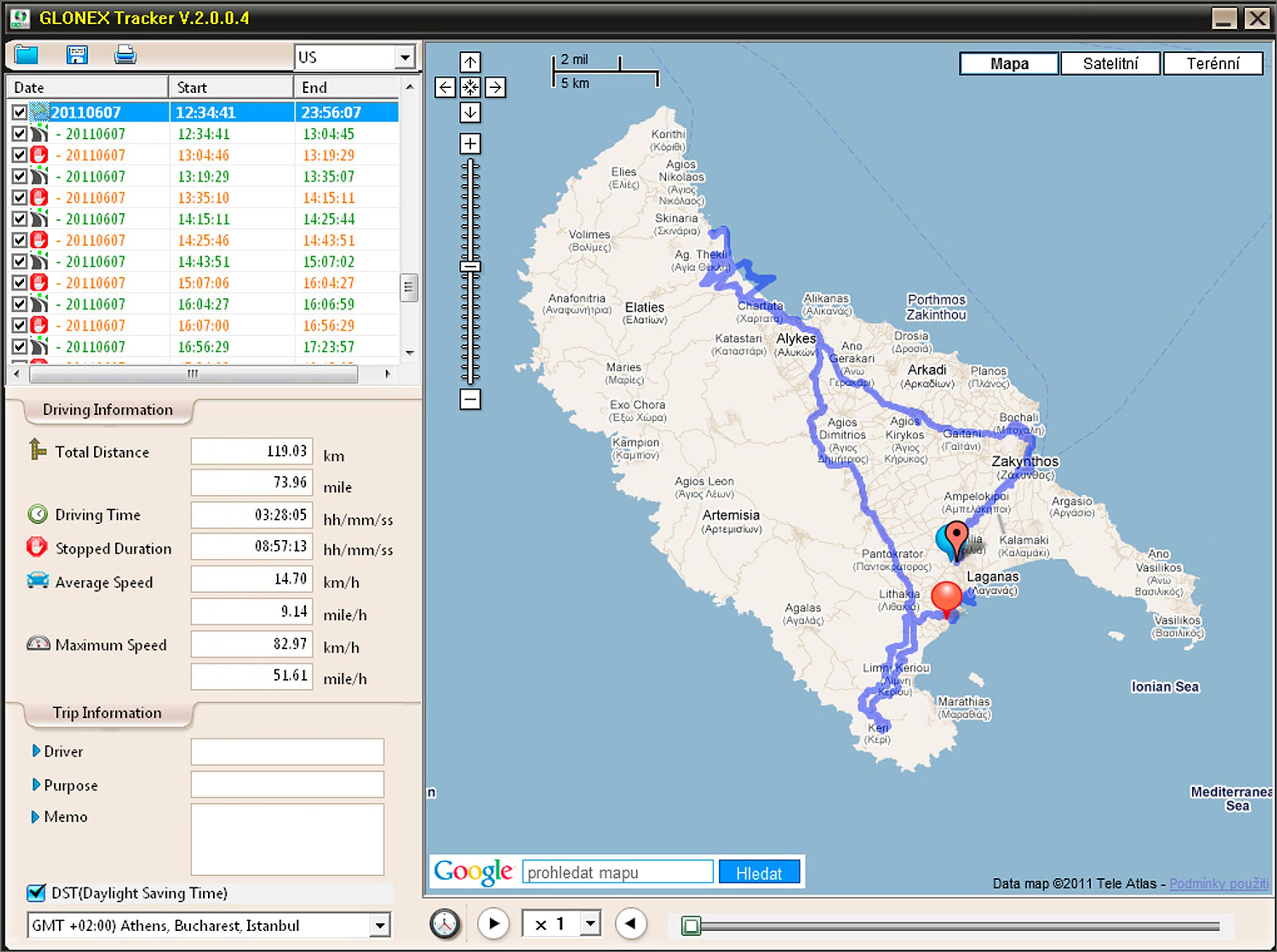This screenshot has width=1277, height=952.
Task: Click the Average Speed car icon
Action: point(38,580)
